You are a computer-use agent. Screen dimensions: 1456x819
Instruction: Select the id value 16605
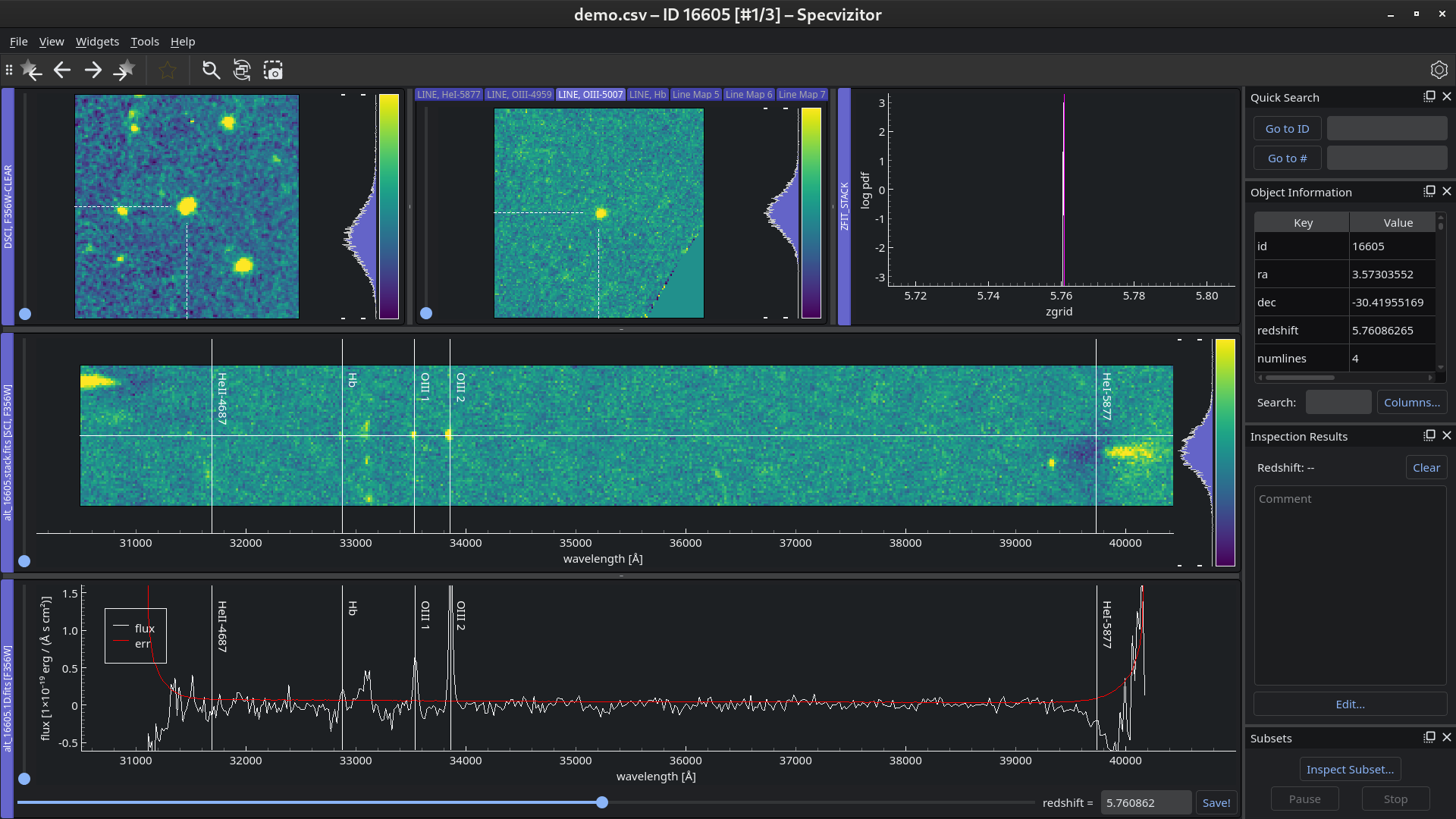click(x=1393, y=246)
